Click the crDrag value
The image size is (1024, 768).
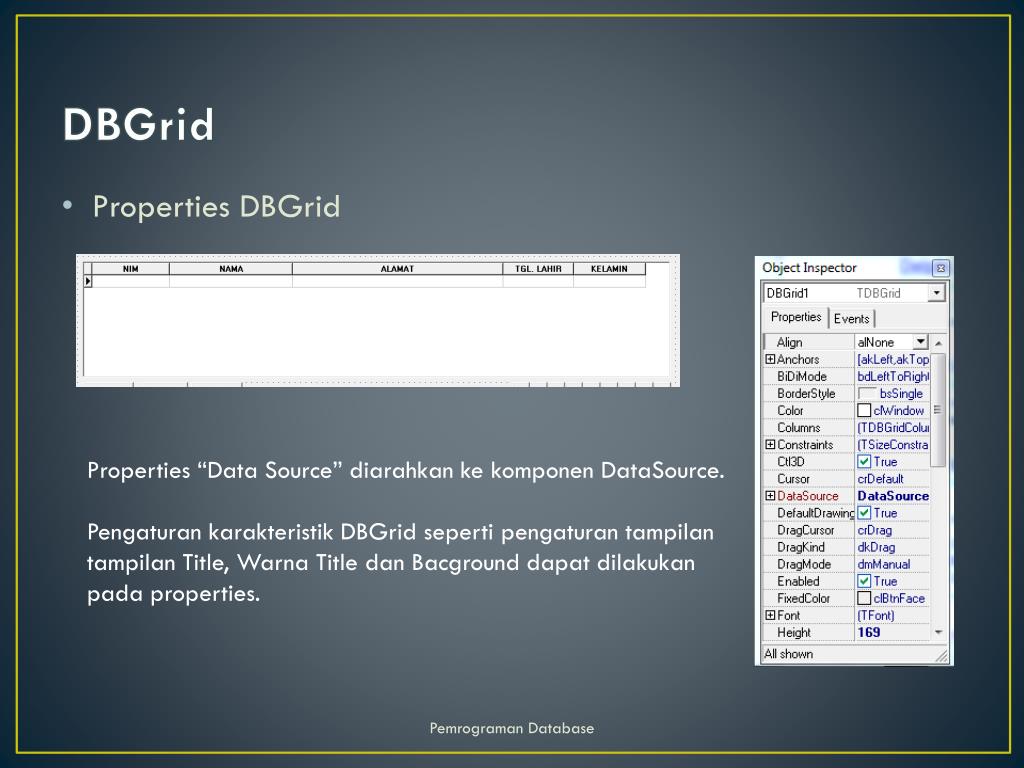click(874, 530)
